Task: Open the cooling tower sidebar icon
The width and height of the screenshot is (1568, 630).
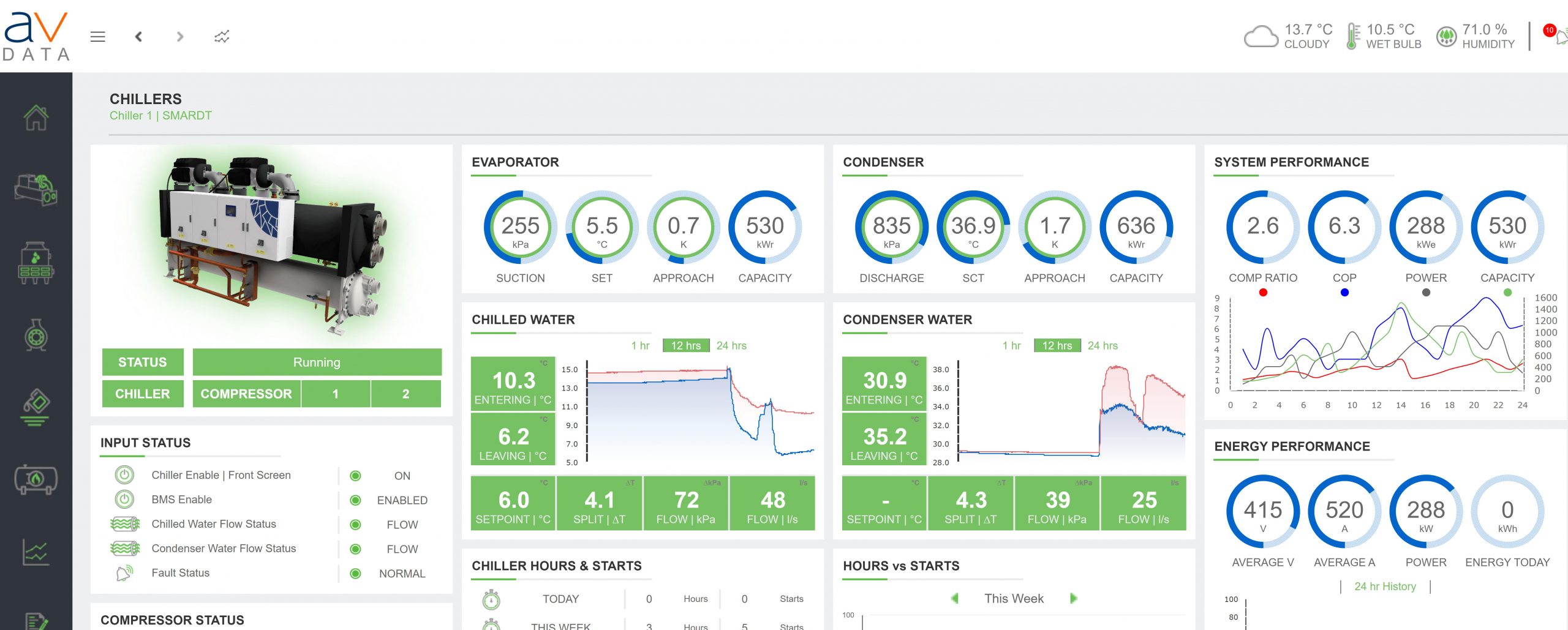Action: point(36,263)
